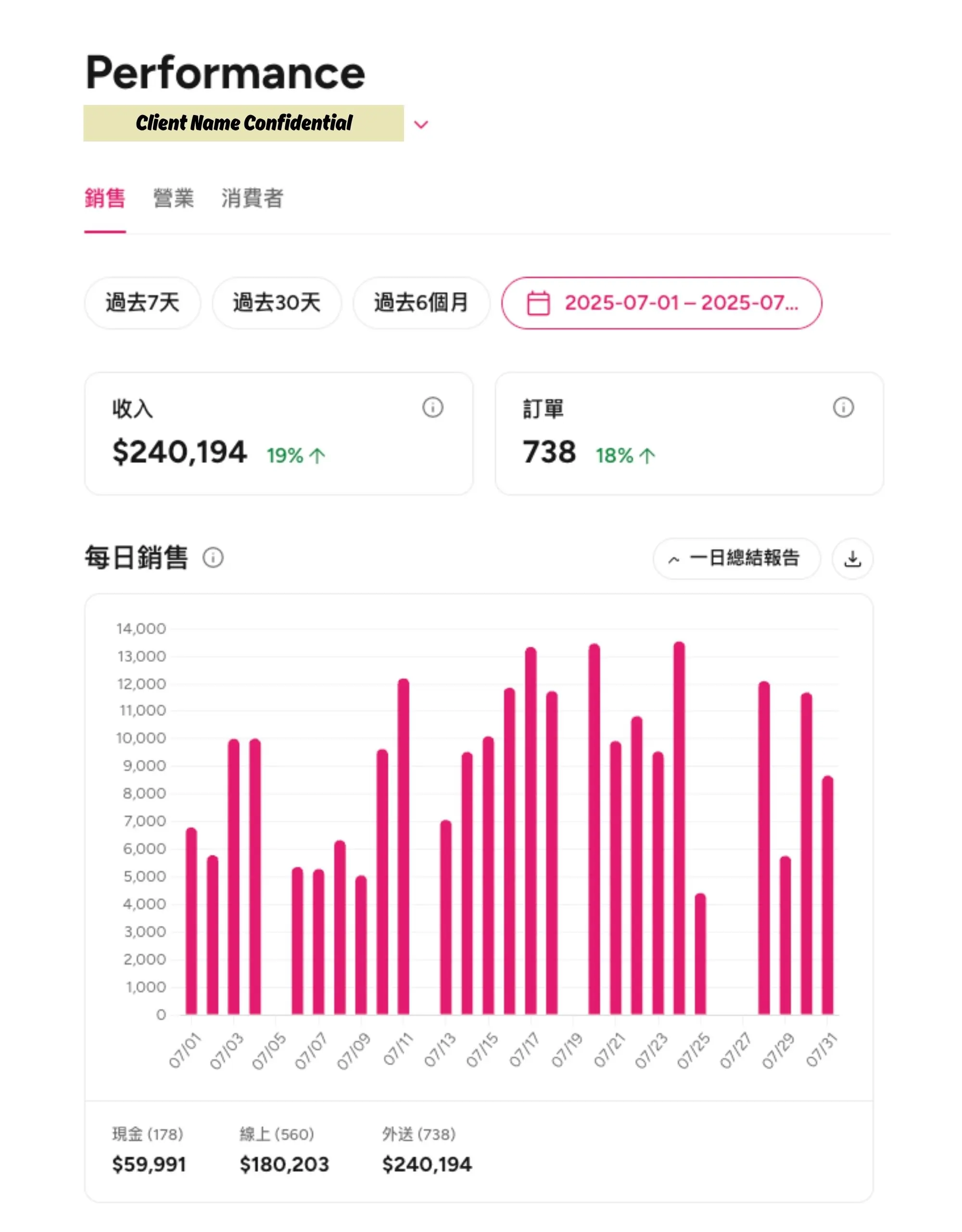Select the 過去6個月 filter
Viewport: 962px width, 1232px height.
[x=421, y=303]
